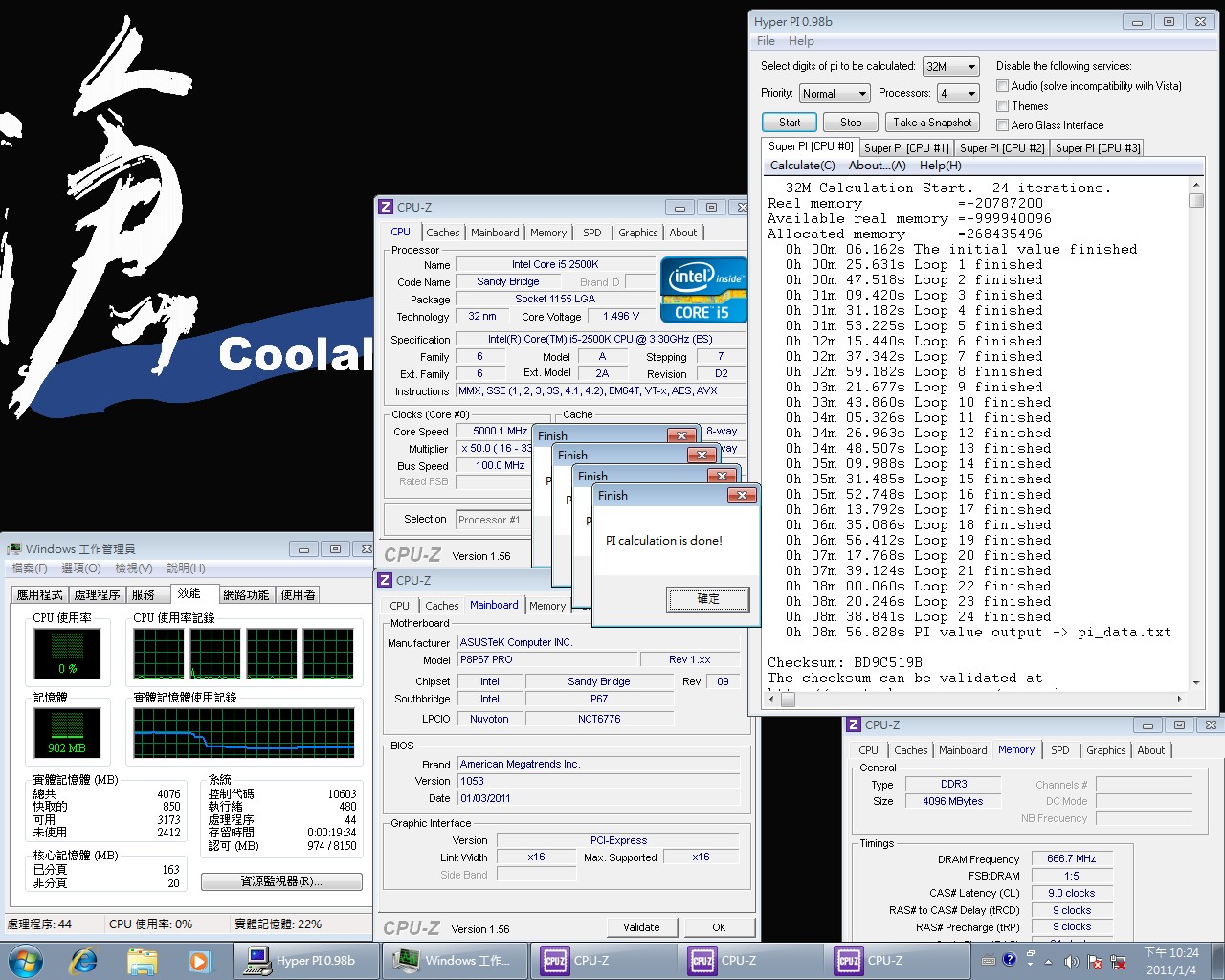This screenshot has width=1225, height=980.
Task: Open the network status tray icon
Action: click(1117, 961)
